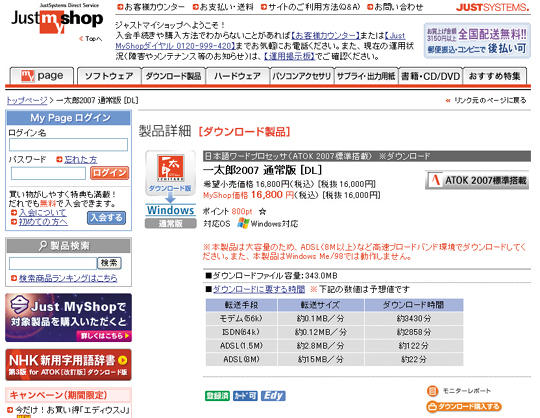Click the 全国配送無料 banner
The image size is (540, 418).
pyautogui.click(x=477, y=41)
